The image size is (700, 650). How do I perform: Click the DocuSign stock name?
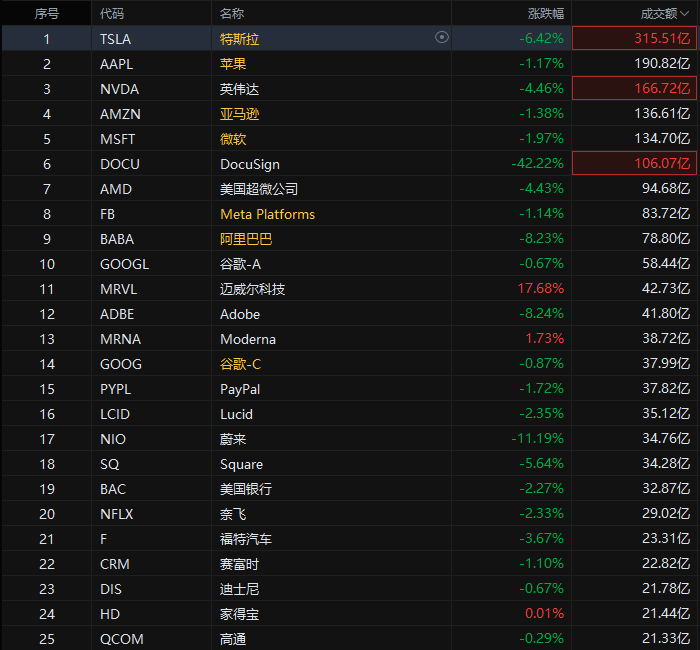tap(250, 164)
